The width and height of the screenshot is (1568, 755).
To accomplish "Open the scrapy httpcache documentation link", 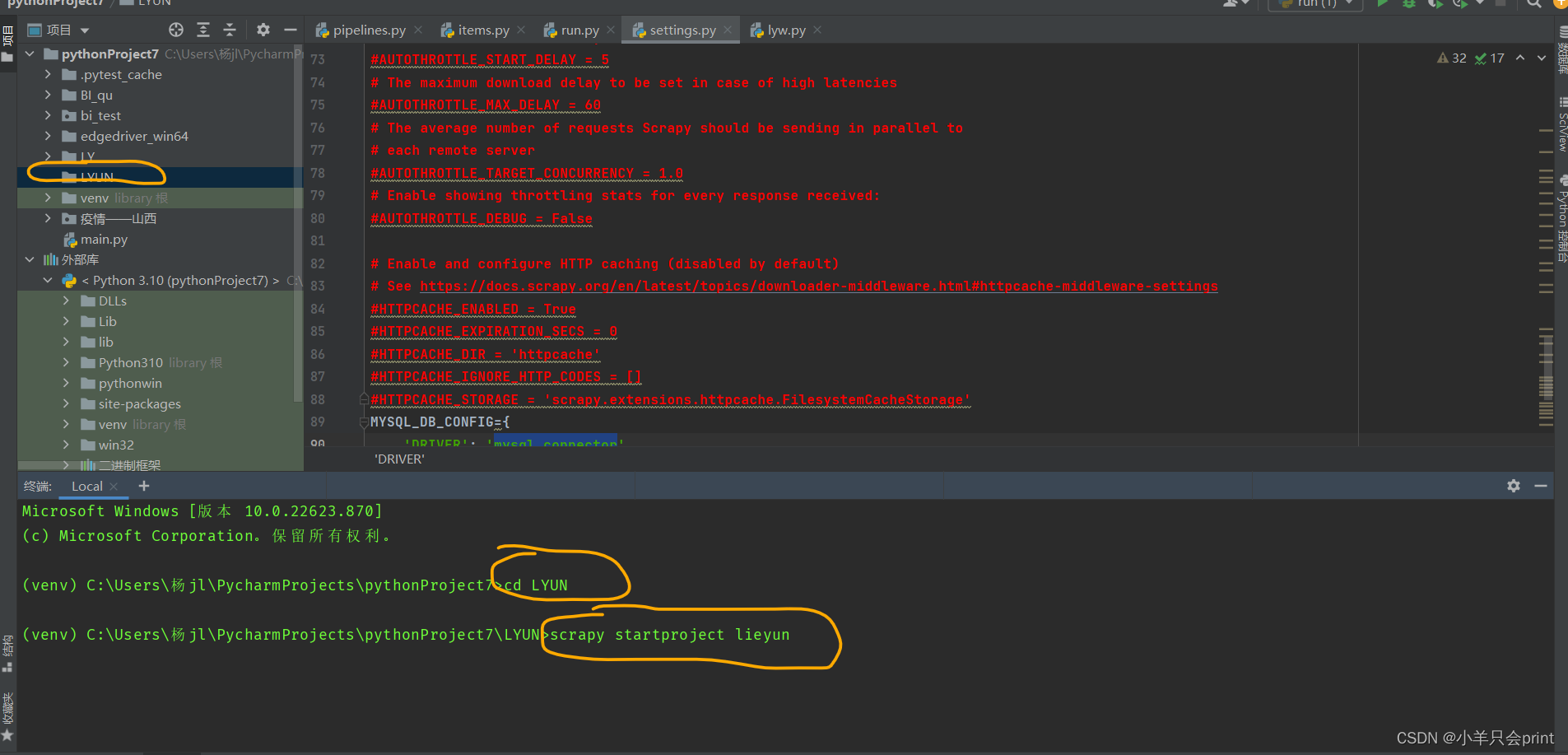I will (x=819, y=286).
